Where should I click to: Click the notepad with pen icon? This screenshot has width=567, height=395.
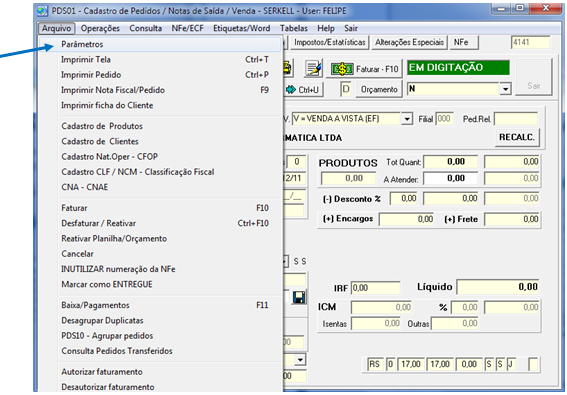coord(313,69)
